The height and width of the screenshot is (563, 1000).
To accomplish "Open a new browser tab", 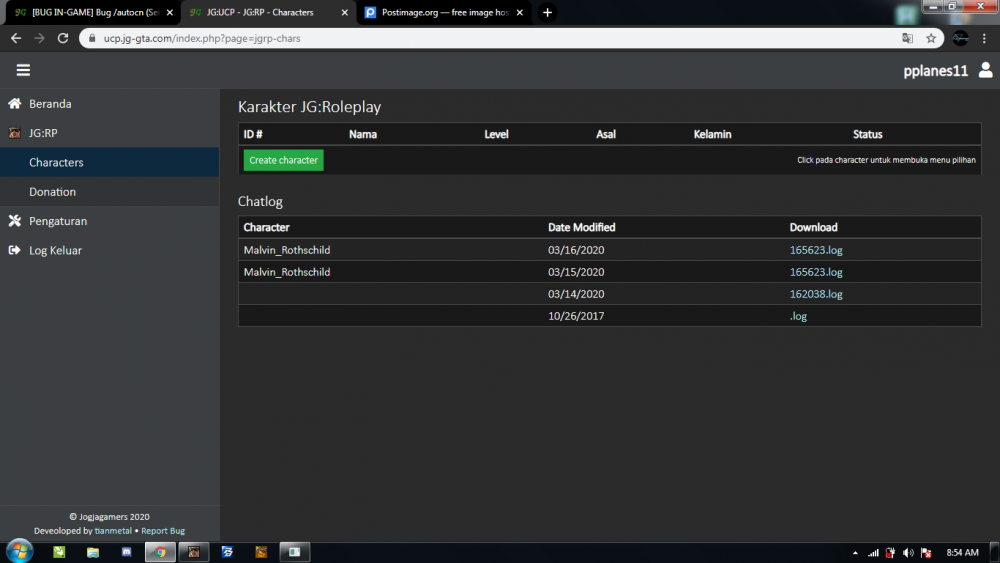I will pos(547,12).
